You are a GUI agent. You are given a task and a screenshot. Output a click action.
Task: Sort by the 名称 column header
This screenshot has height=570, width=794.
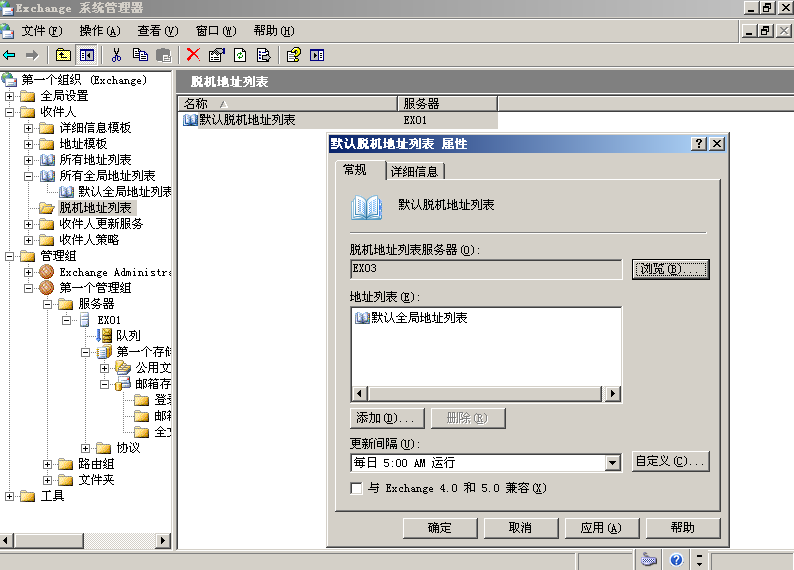pyautogui.click(x=288, y=104)
